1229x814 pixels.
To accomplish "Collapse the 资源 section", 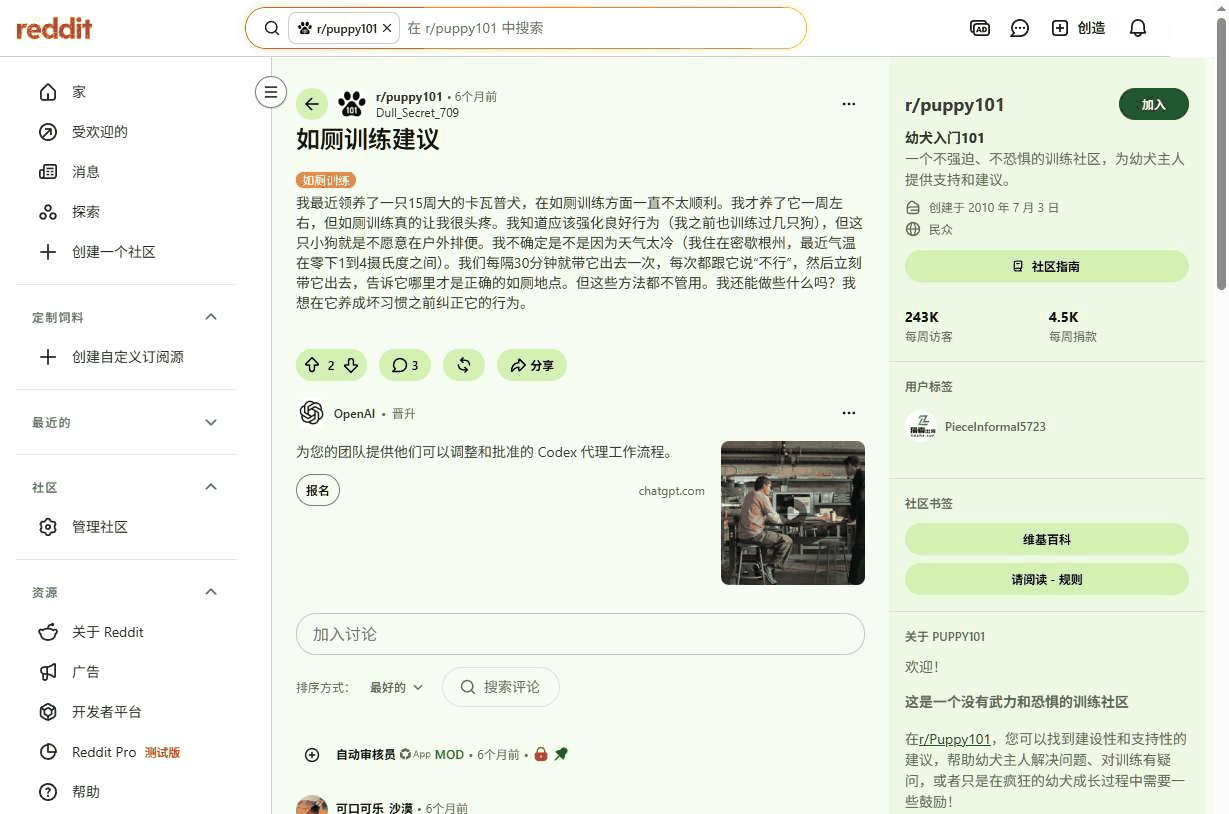I will pos(211,592).
